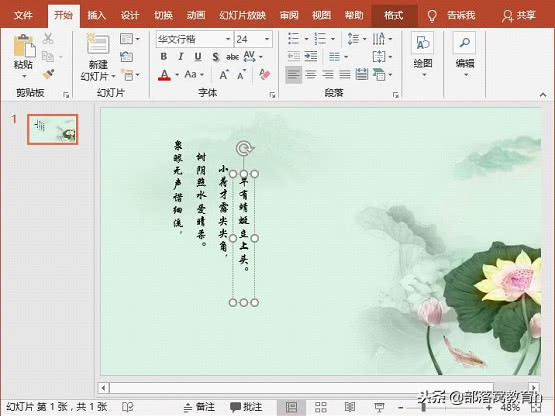Select the Format Painter brush
555x416 pixels.
[48, 74]
